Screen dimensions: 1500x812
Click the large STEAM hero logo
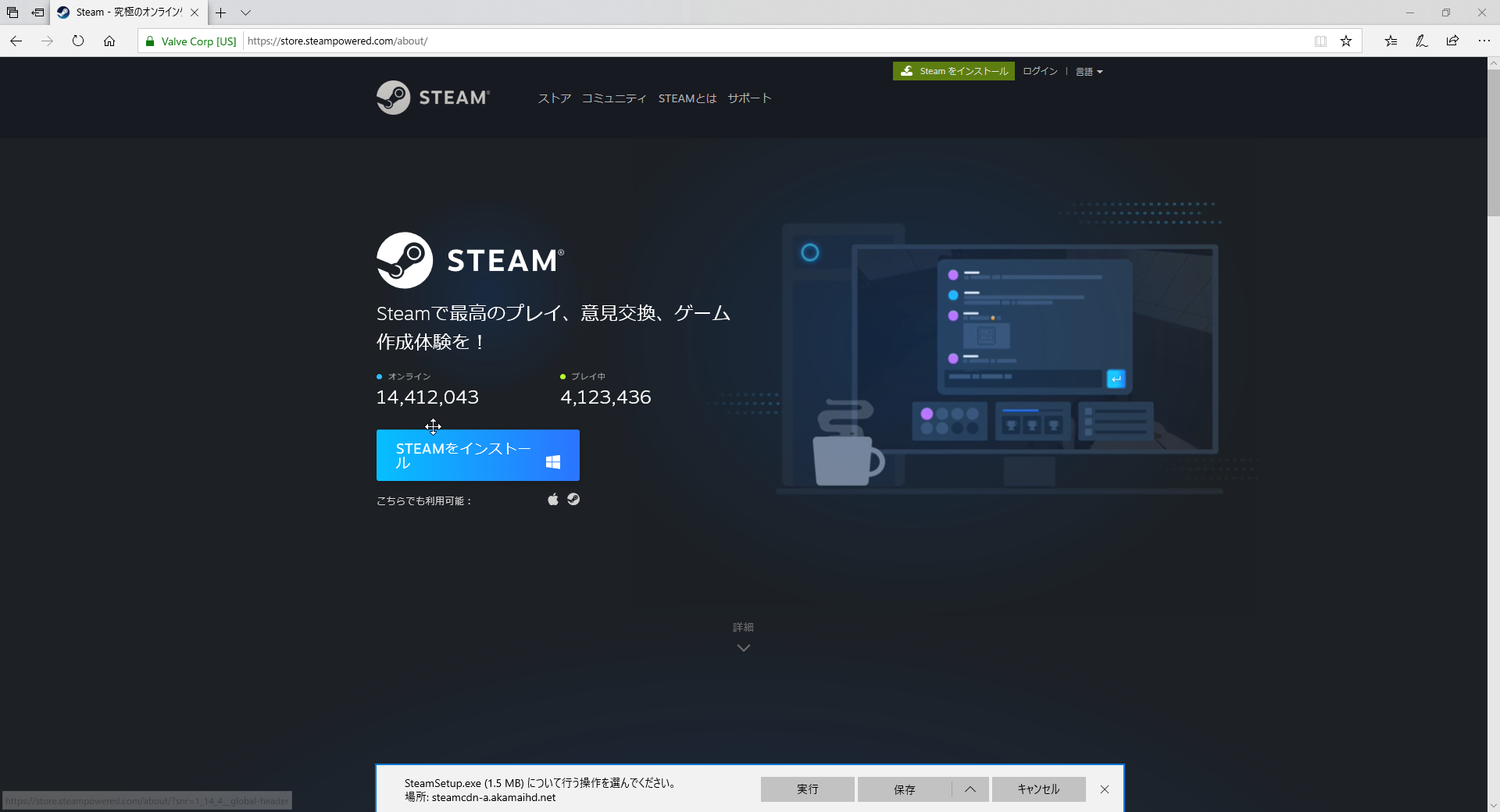point(470,260)
